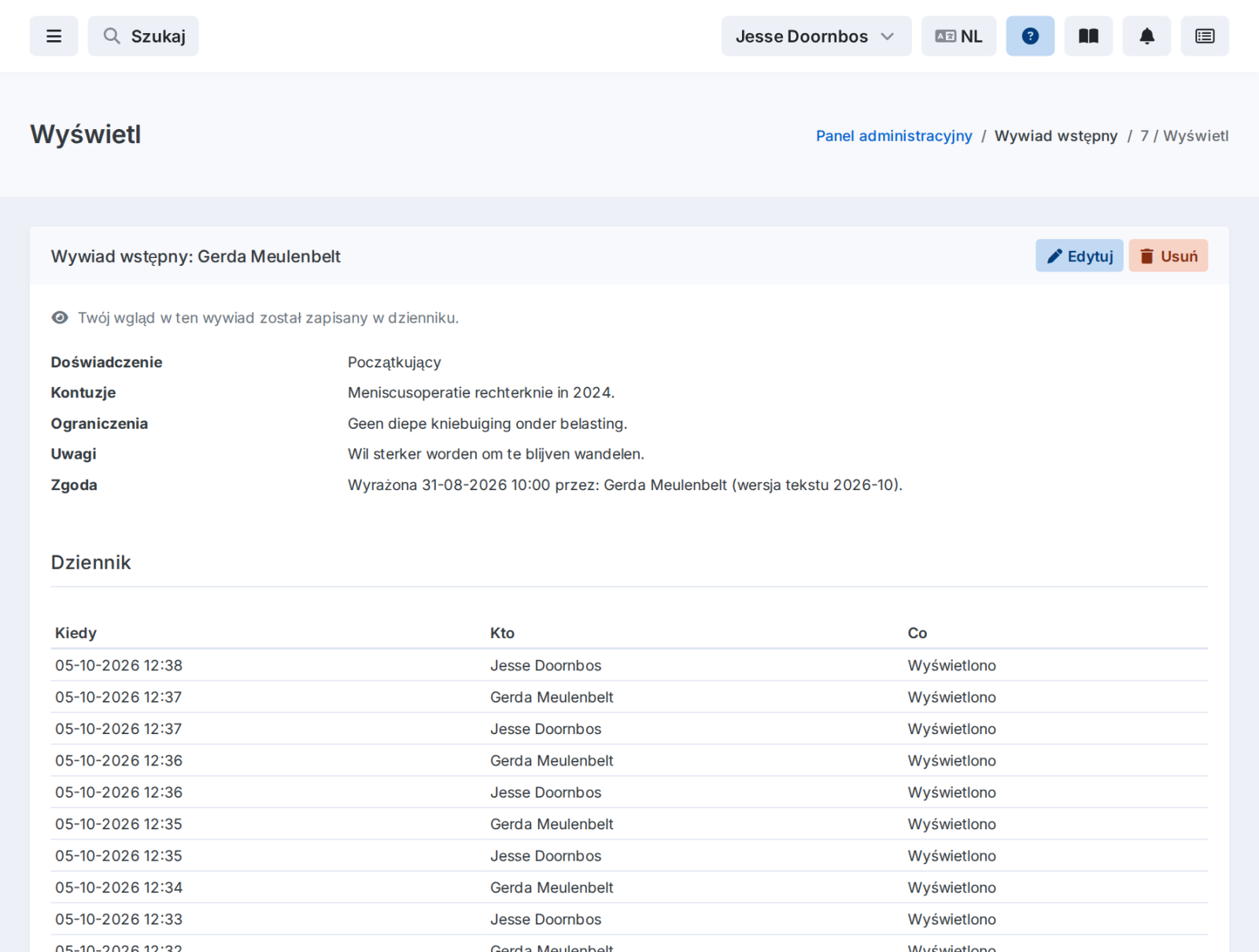Click the chevron arrow next to Jesse Doornbos

(x=888, y=36)
